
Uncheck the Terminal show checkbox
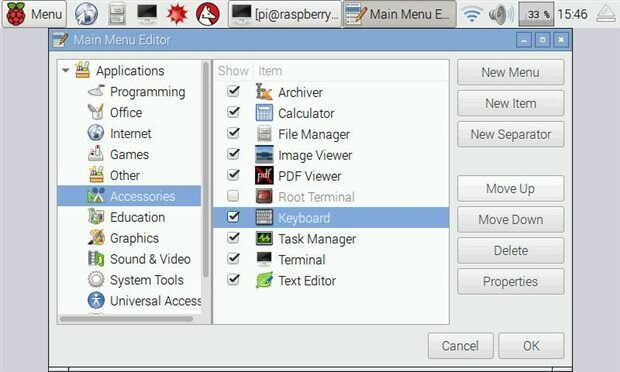(x=233, y=259)
